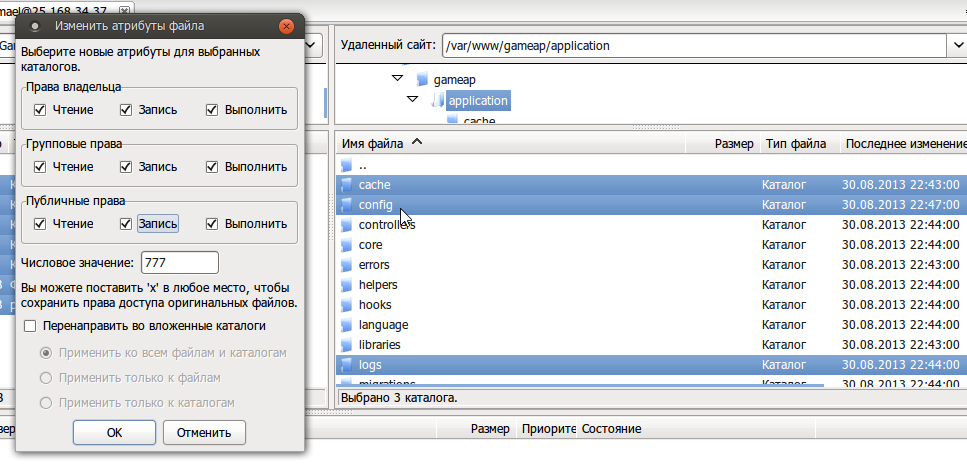Collapse the gameap tree node
Viewport: 967px width, 466px height.
coord(397,79)
